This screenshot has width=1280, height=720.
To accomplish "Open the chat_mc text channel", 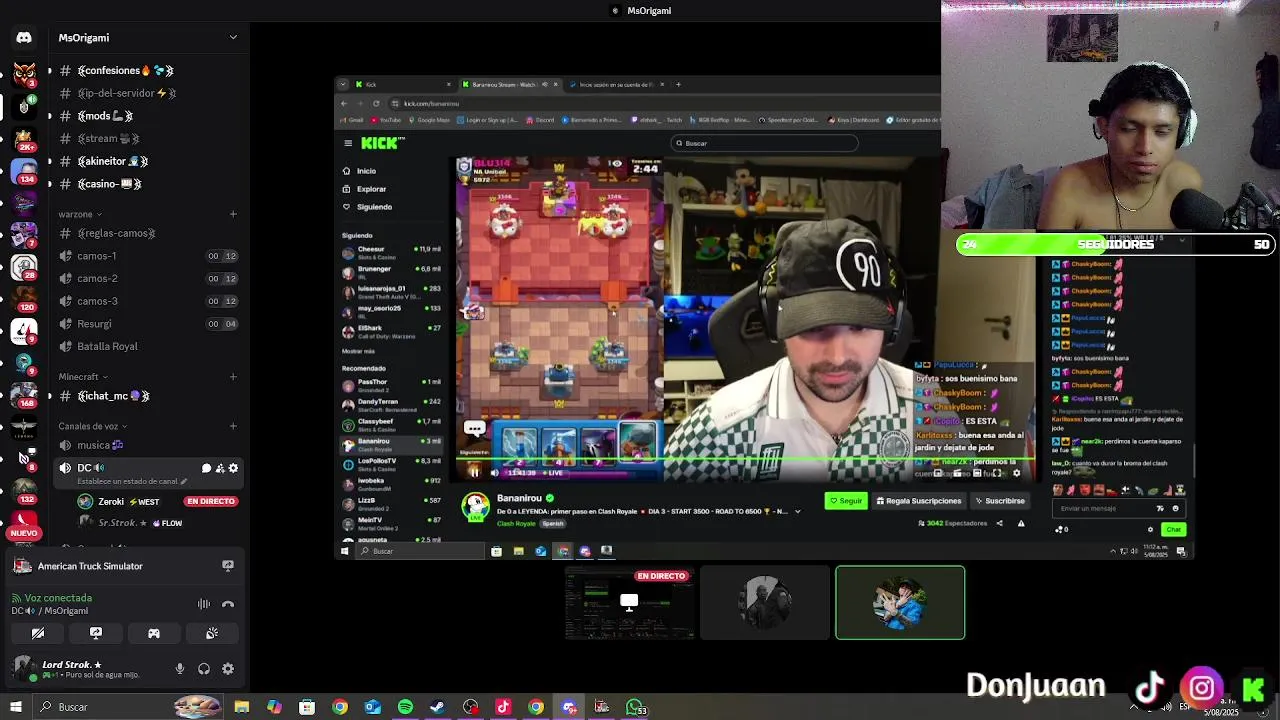I will tap(148, 396).
